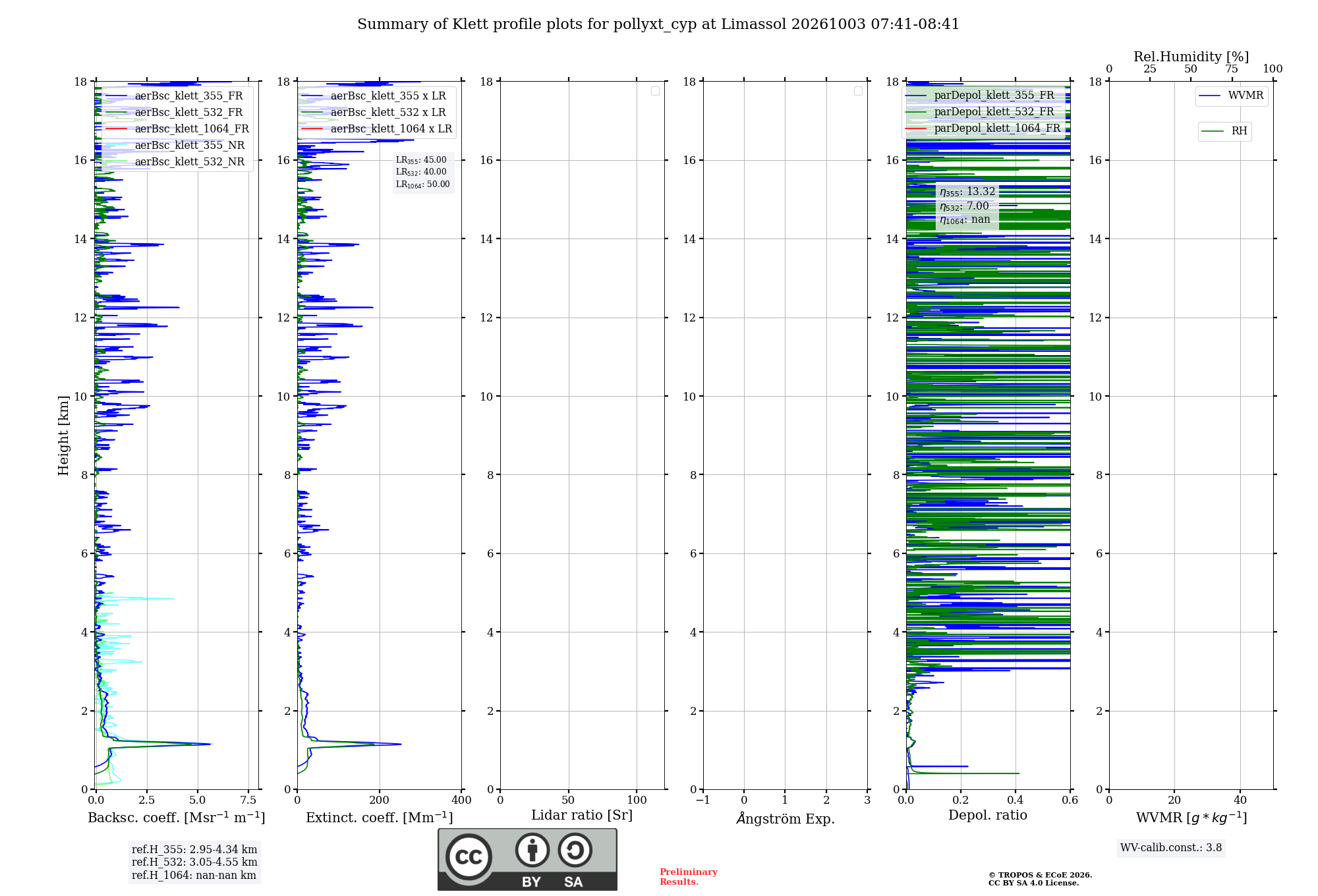Click the Lidar ratio [Sr] axis label
Screen dimensions: 1318x896
click(x=582, y=816)
